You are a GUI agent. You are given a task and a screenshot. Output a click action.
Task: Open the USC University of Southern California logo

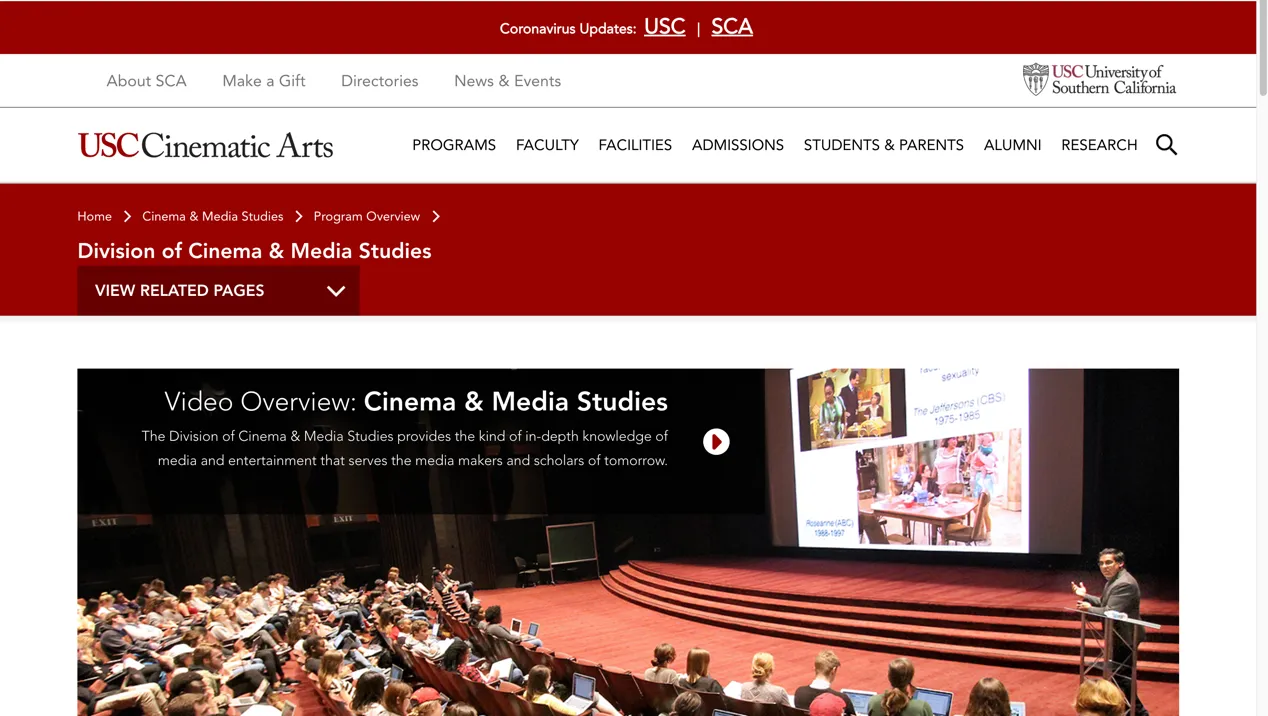(1099, 80)
